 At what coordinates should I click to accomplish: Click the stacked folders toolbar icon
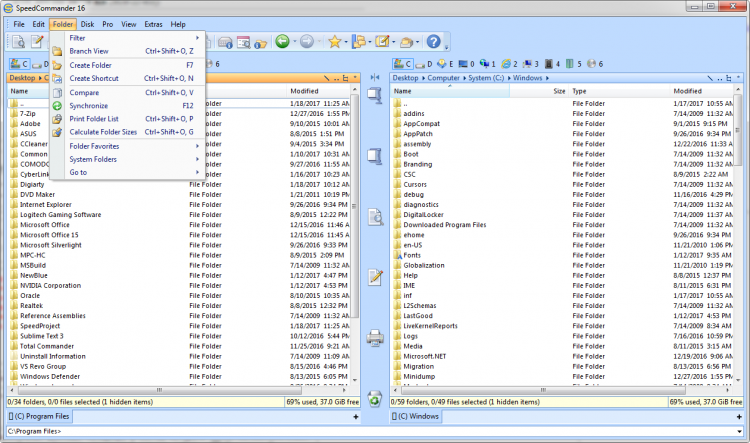(406, 43)
